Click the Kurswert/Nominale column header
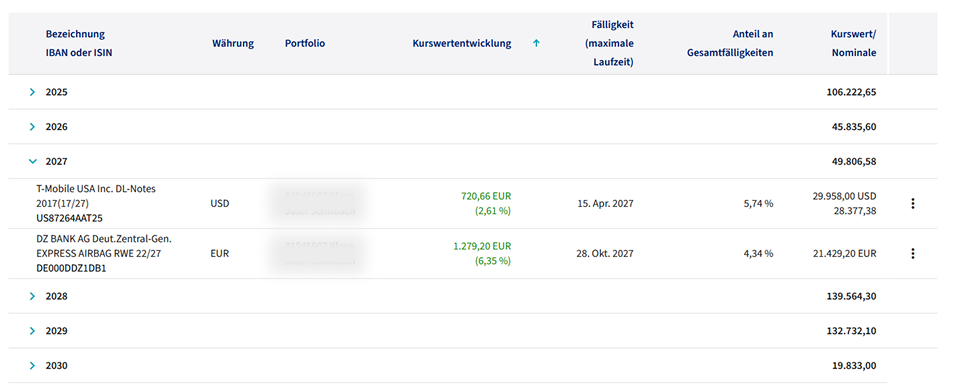960x390 pixels. pyautogui.click(x=853, y=43)
